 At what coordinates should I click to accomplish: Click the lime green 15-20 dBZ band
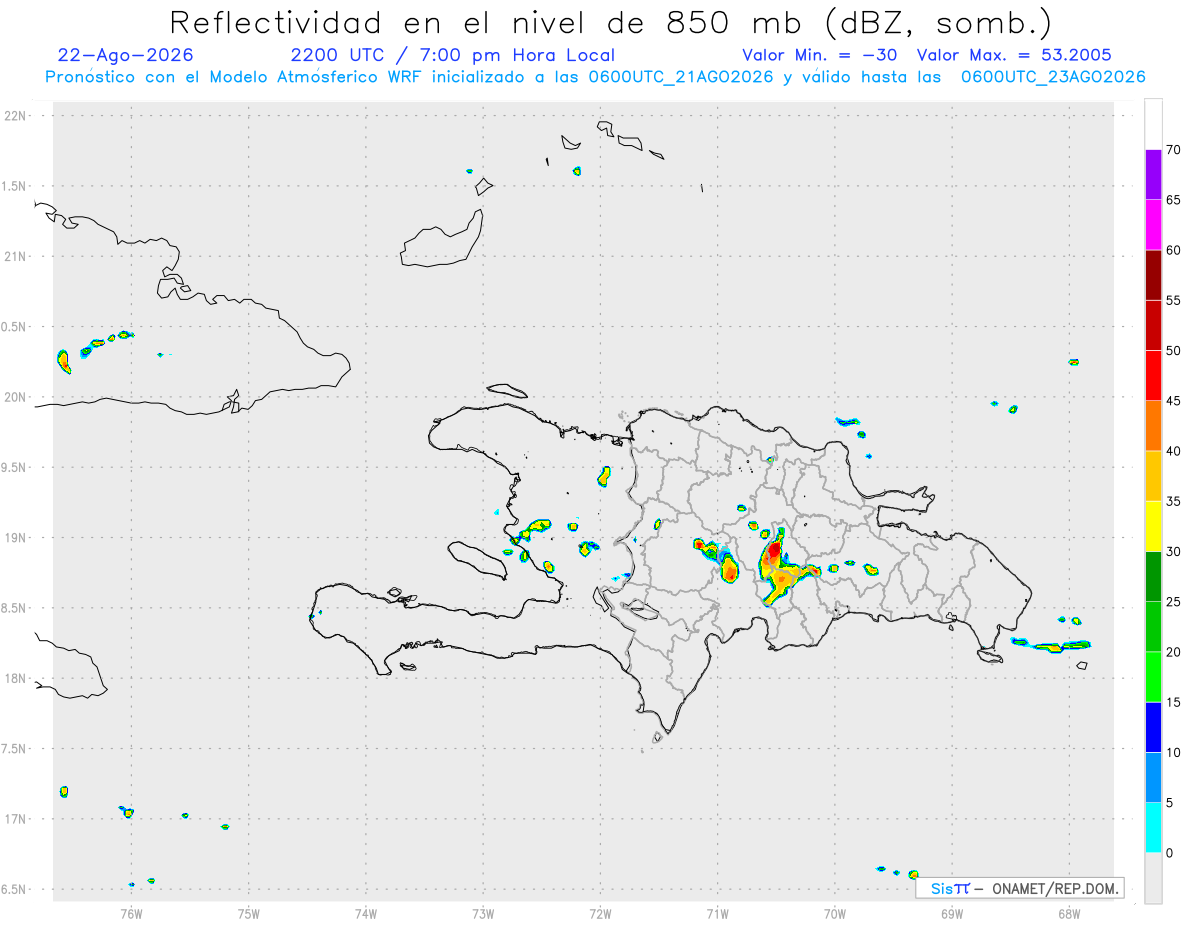1153,677
